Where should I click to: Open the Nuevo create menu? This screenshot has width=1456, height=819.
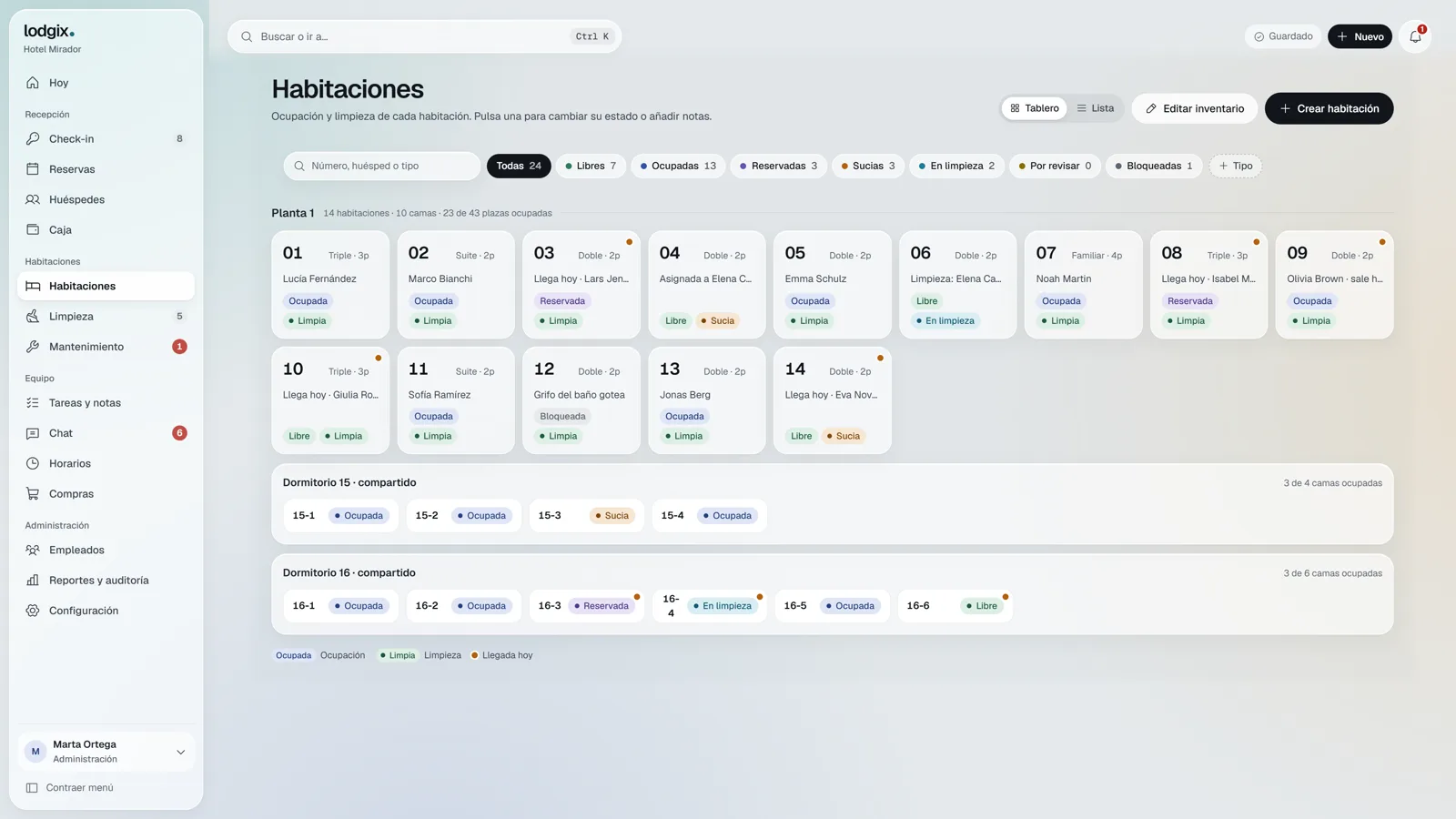[1360, 36]
